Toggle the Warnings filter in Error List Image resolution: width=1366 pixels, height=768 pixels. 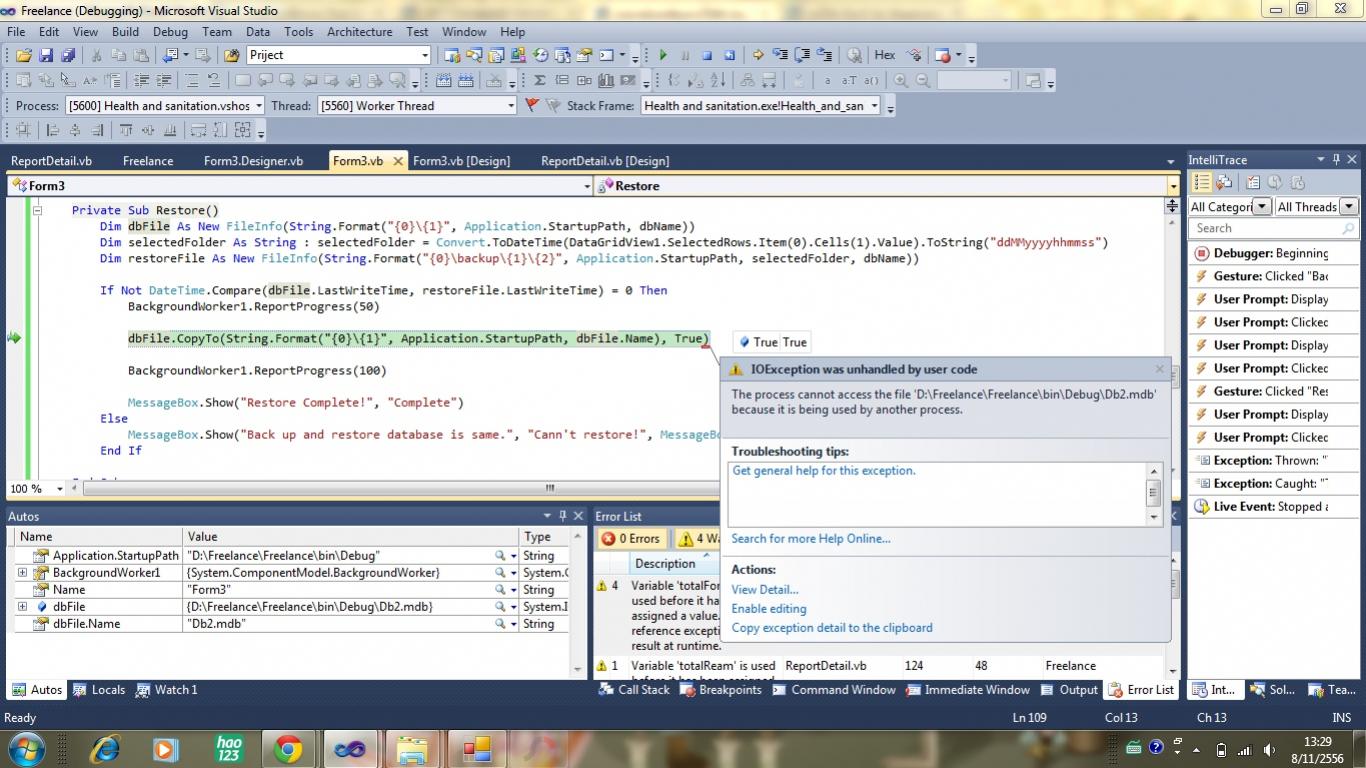pos(697,538)
